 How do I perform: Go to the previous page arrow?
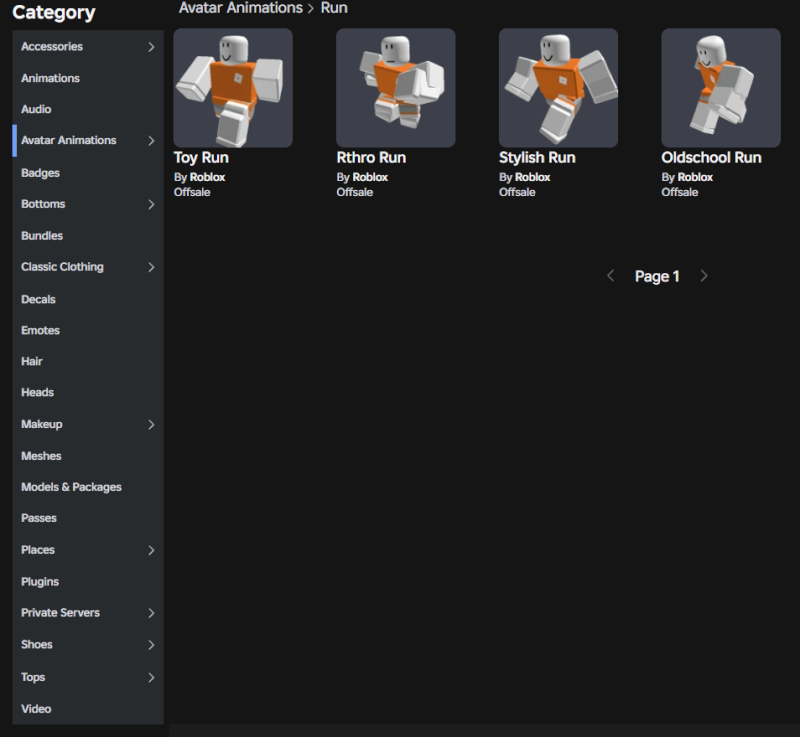click(x=611, y=276)
